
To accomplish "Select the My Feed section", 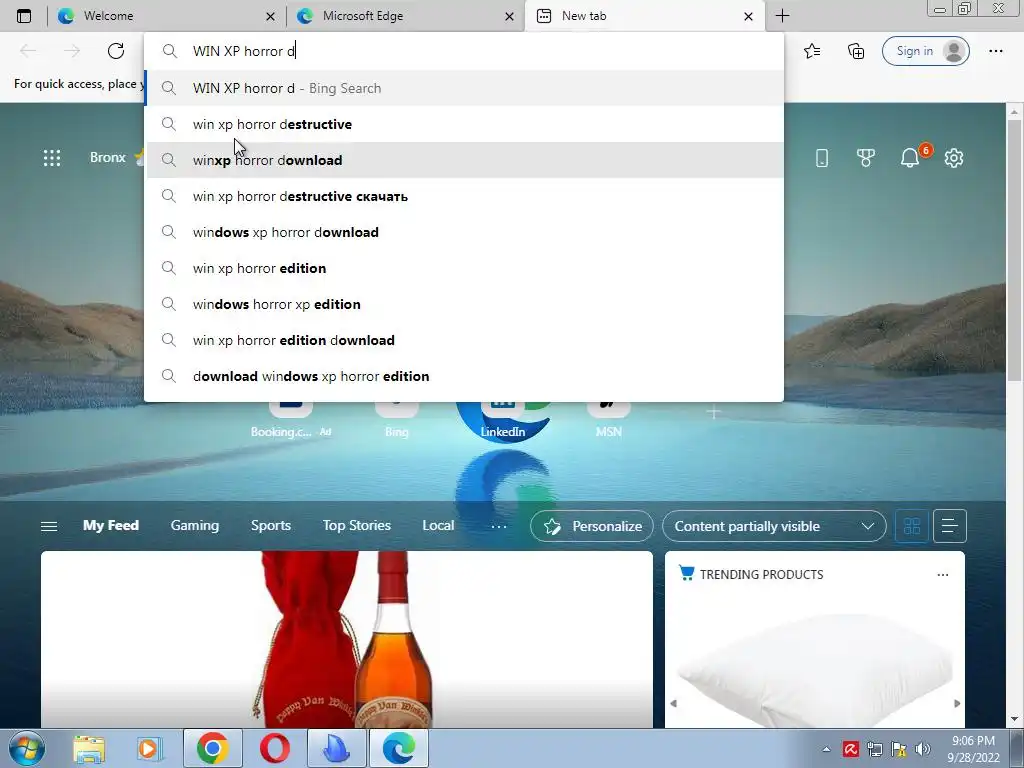I will point(110,526).
